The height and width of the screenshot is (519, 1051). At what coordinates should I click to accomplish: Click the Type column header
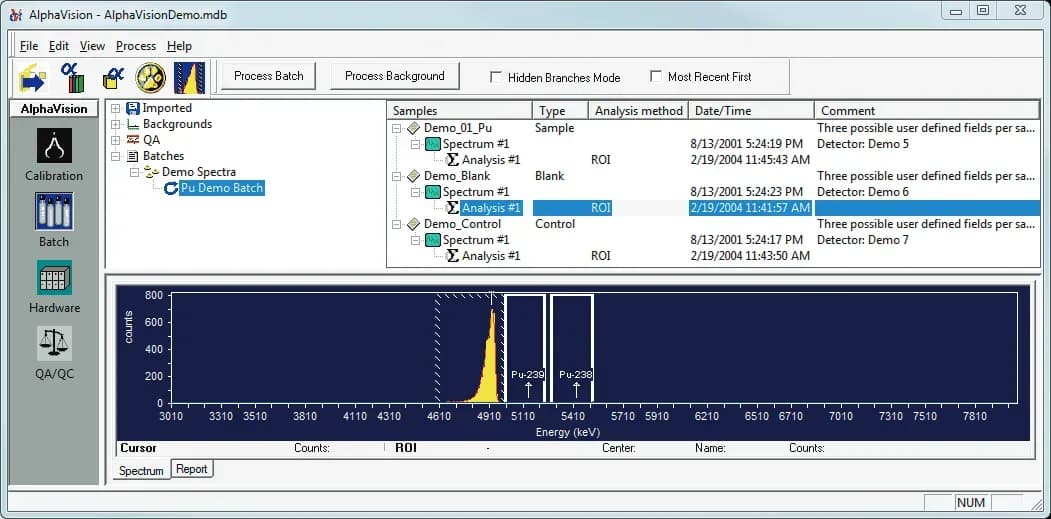click(x=560, y=111)
